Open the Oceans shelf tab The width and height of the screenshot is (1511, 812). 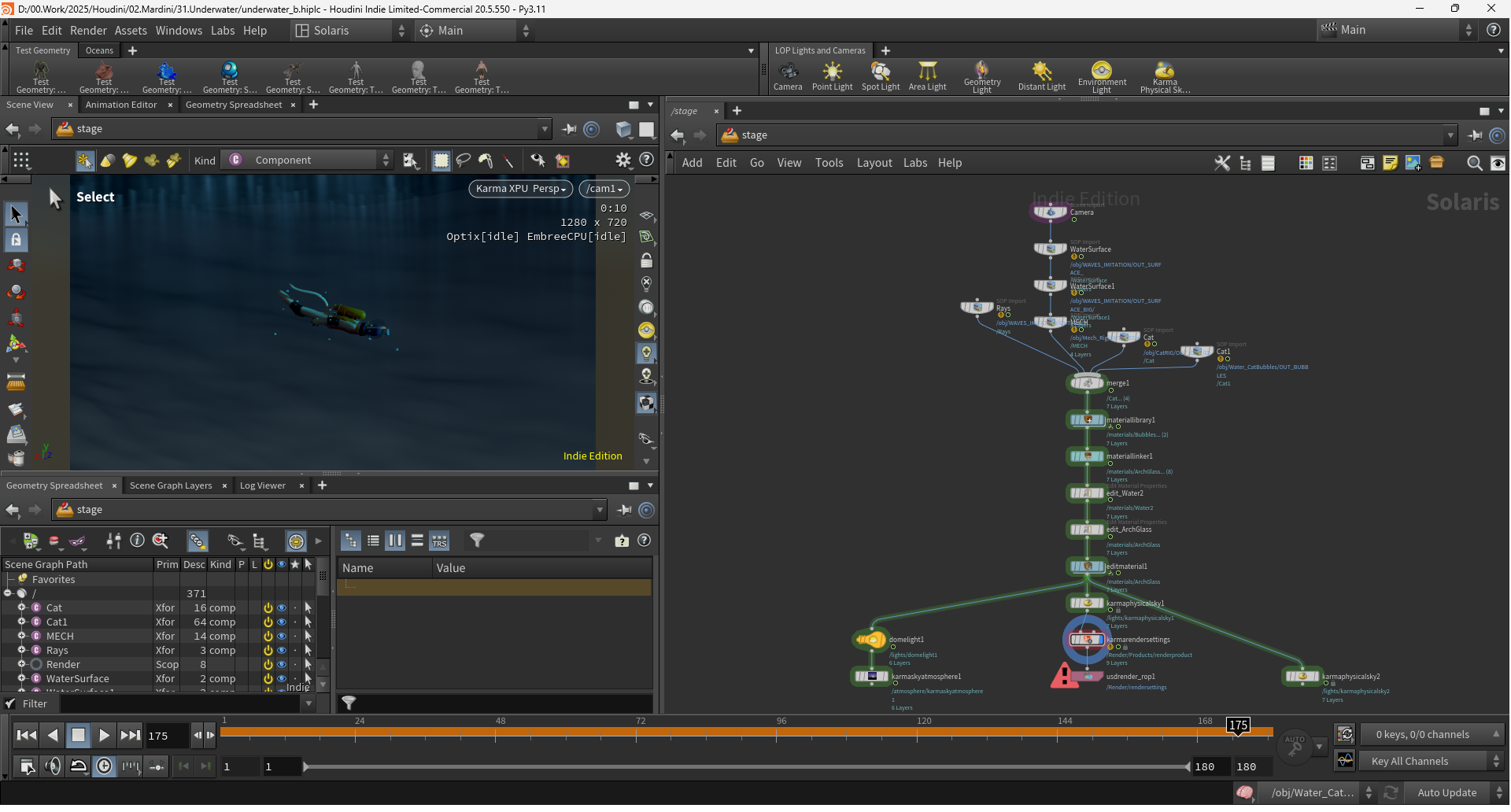(x=99, y=50)
